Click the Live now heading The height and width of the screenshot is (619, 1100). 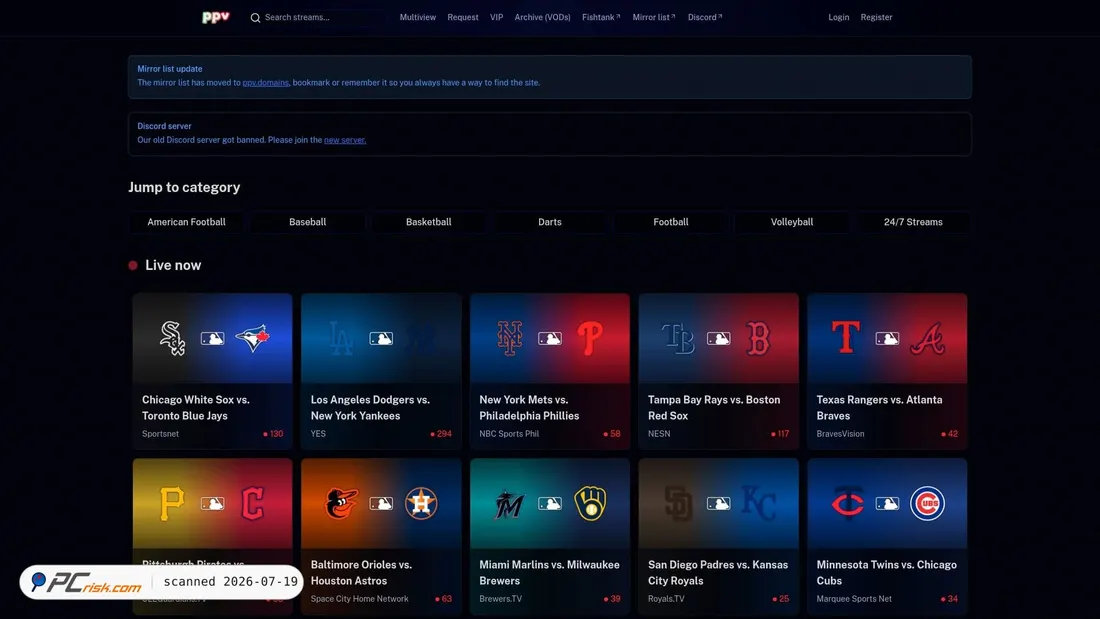coord(173,265)
